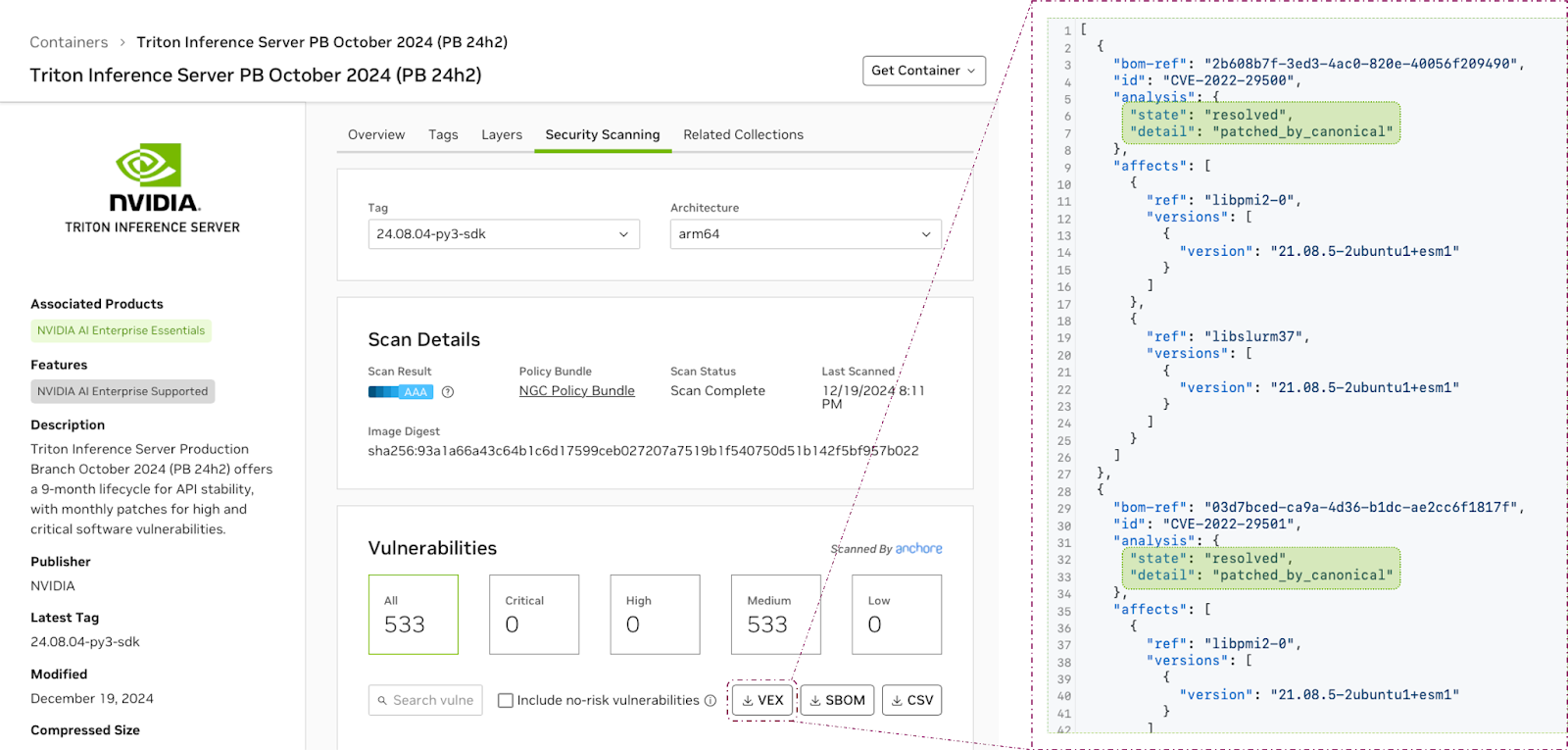Image resolution: width=1568 pixels, height=750 pixels.
Task: Open the Architecture dropdown arm64
Action: (x=806, y=234)
